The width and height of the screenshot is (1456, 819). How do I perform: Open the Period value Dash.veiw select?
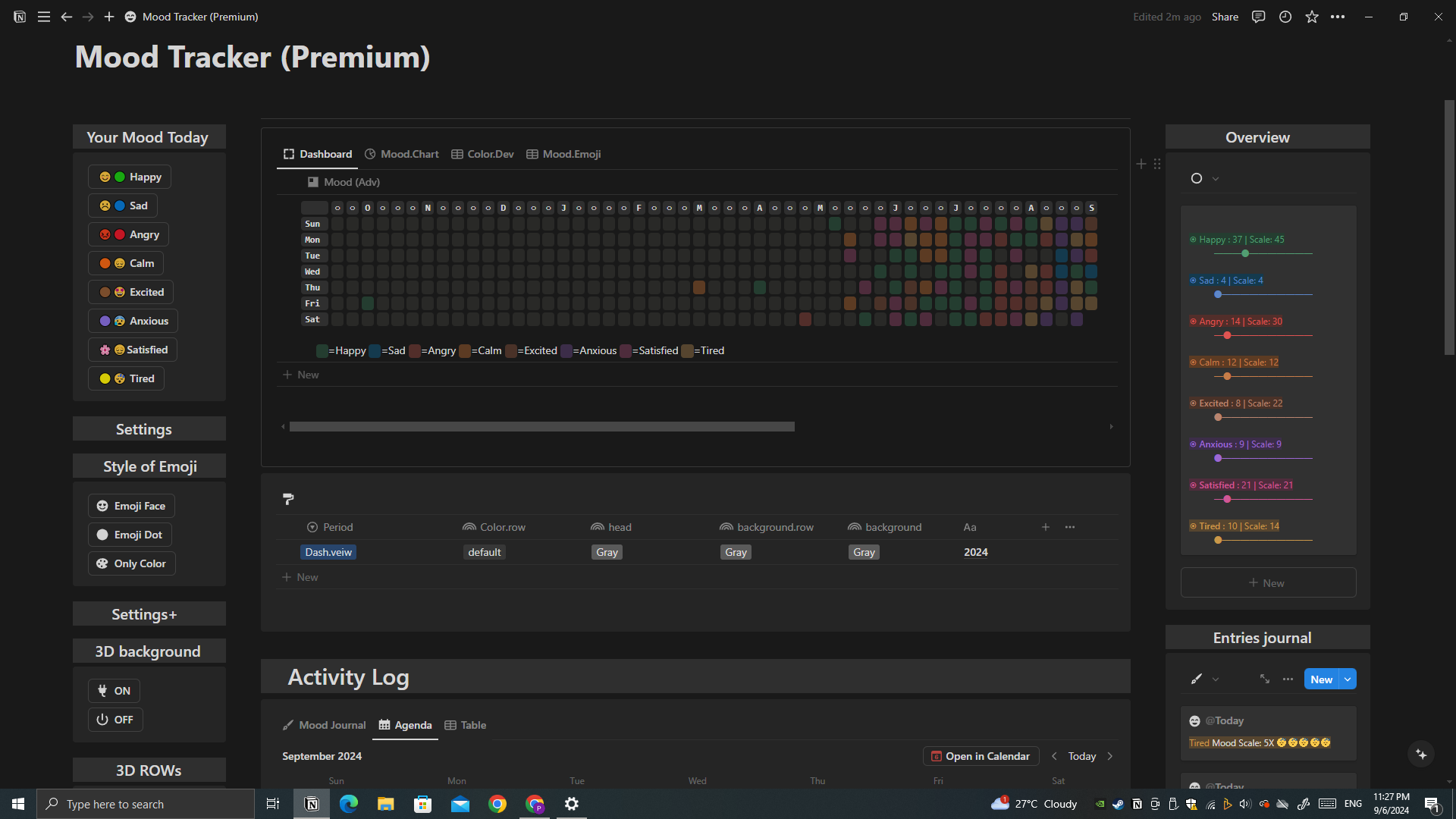[x=328, y=552]
